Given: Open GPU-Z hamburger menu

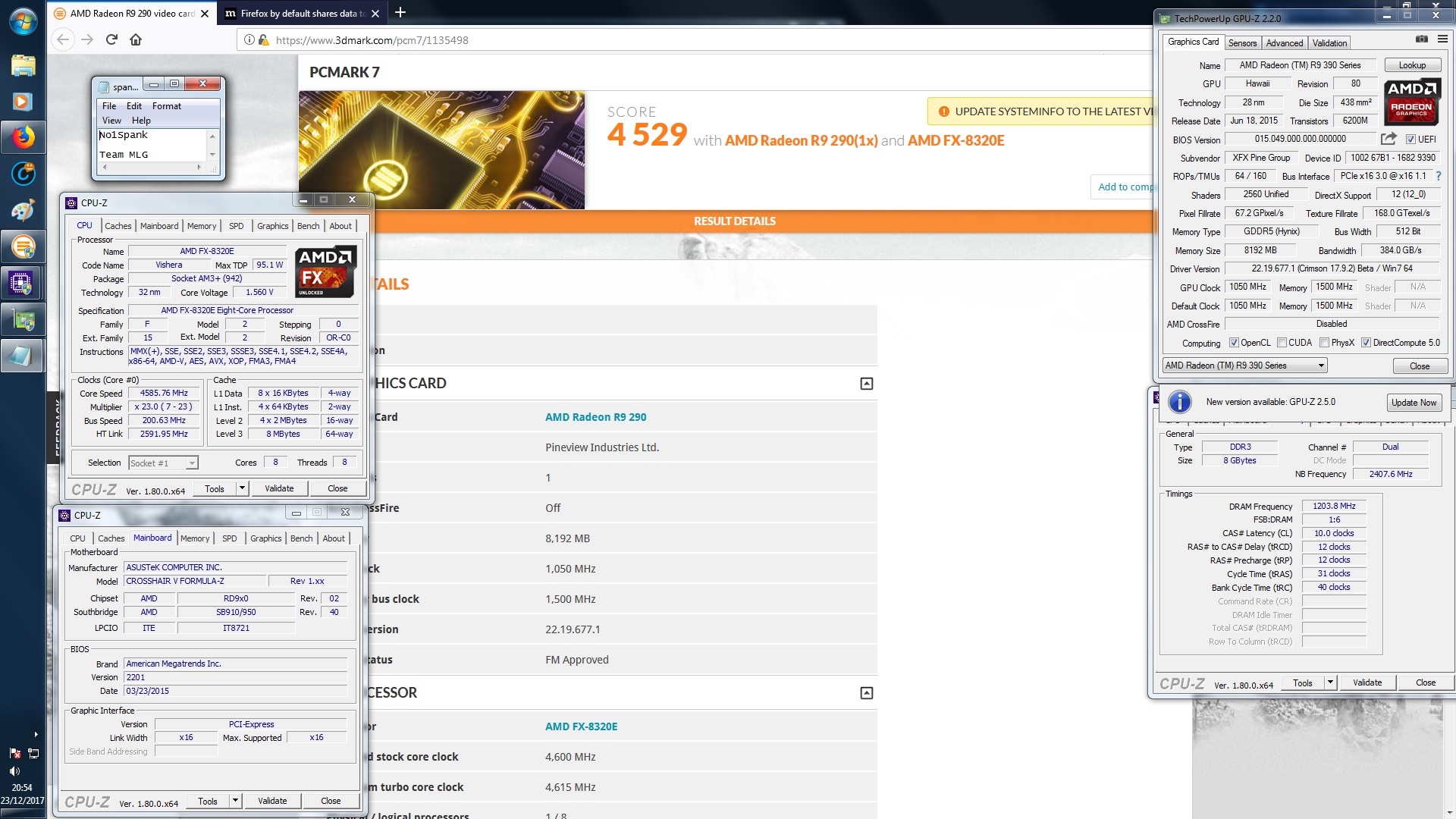Looking at the screenshot, I should point(1442,39).
